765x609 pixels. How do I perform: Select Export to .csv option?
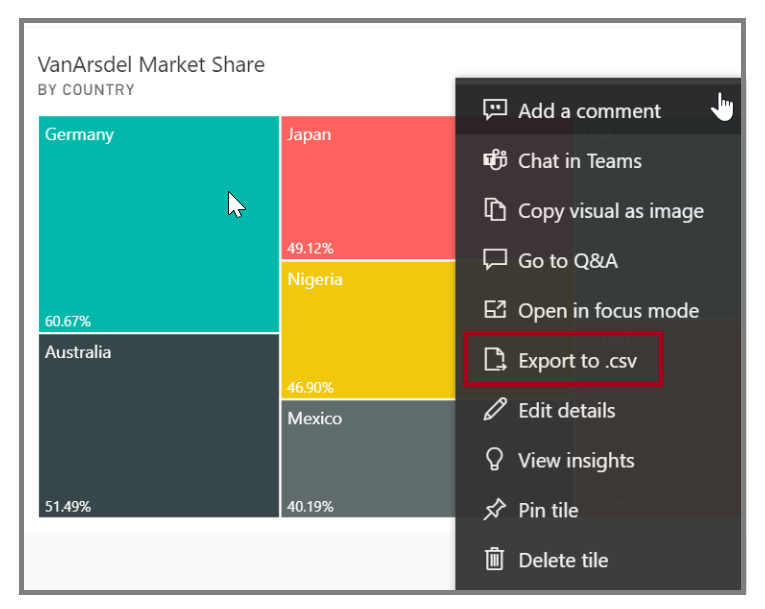pos(598,360)
